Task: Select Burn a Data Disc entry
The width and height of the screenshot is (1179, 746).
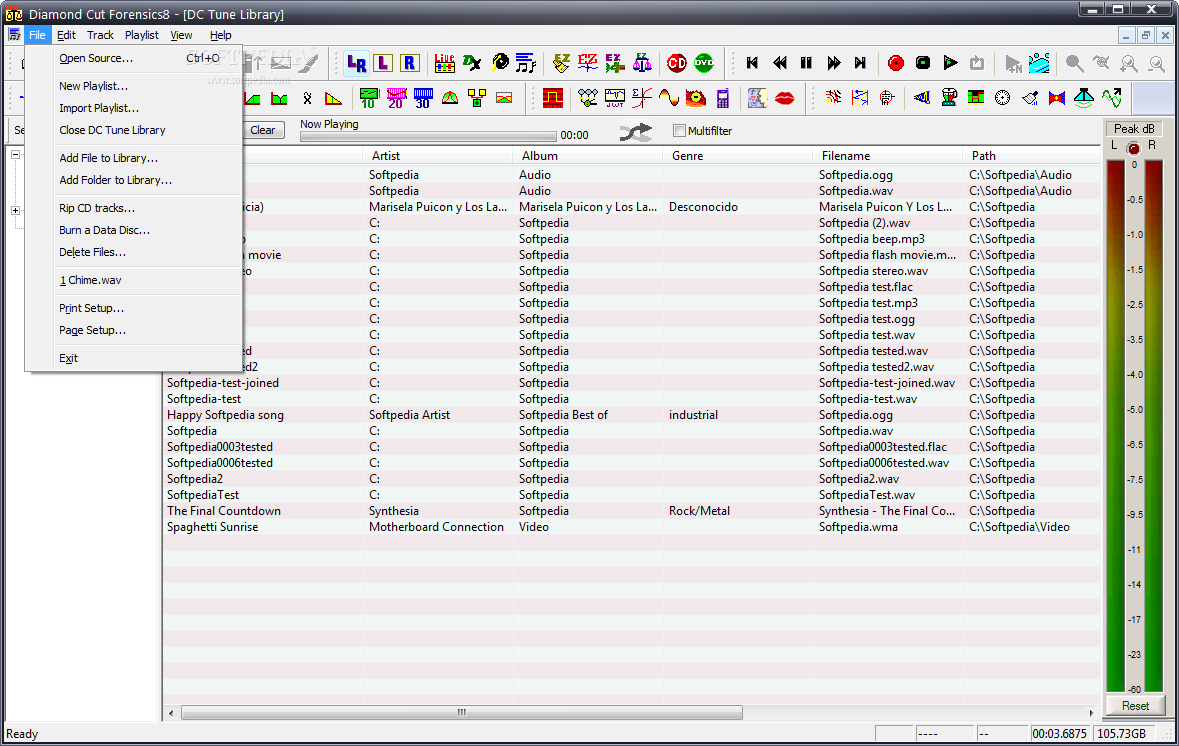Action: [134, 229]
